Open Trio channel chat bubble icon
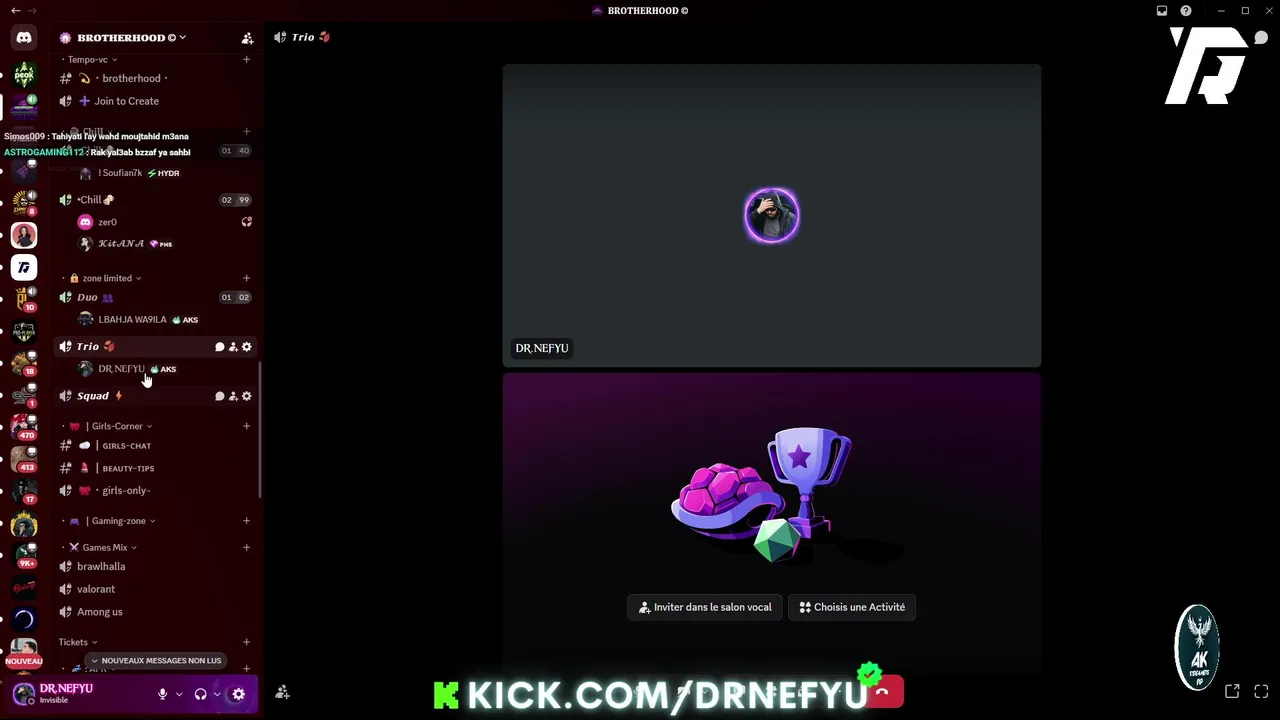This screenshot has height=720, width=1280. pyautogui.click(x=220, y=347)
